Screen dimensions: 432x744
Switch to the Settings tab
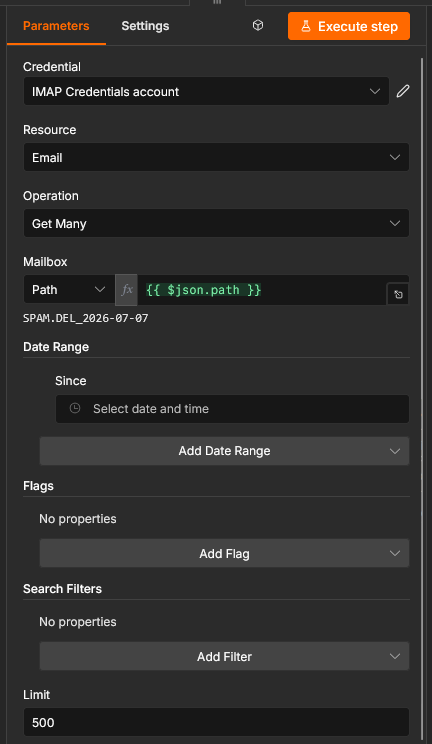click(145, 26)
